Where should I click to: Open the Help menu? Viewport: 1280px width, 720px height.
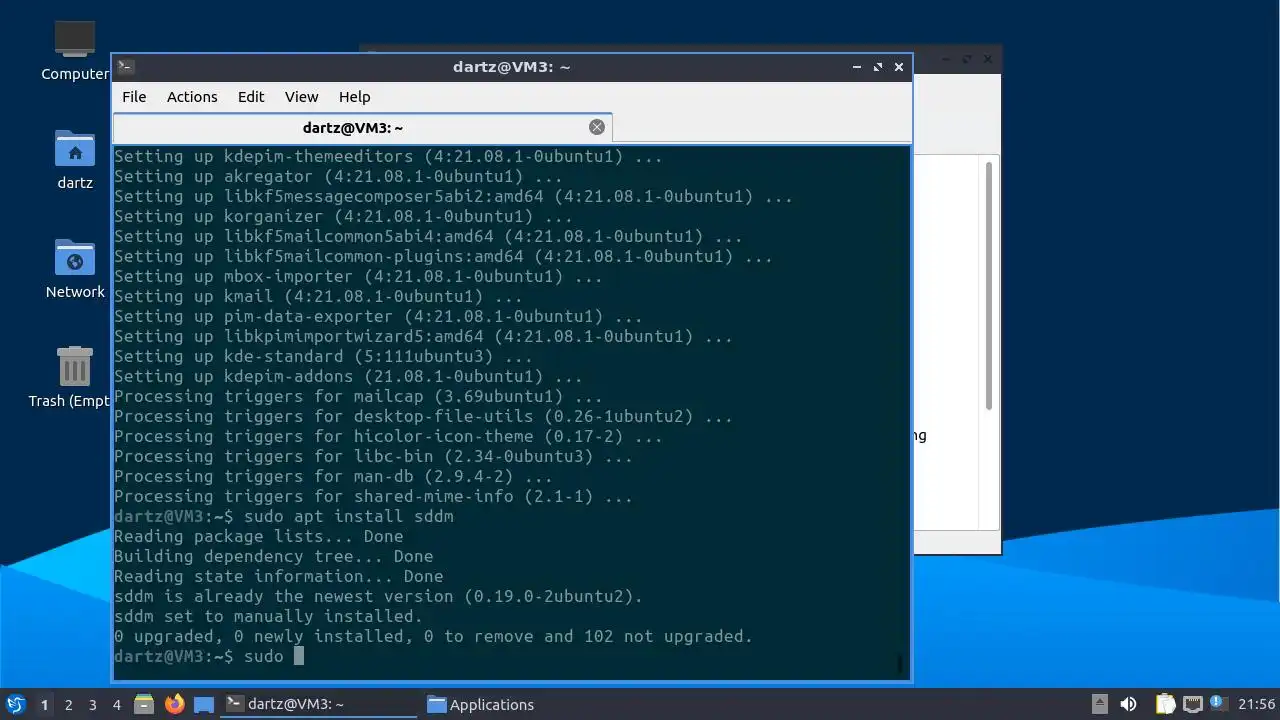tap(355, 97)
